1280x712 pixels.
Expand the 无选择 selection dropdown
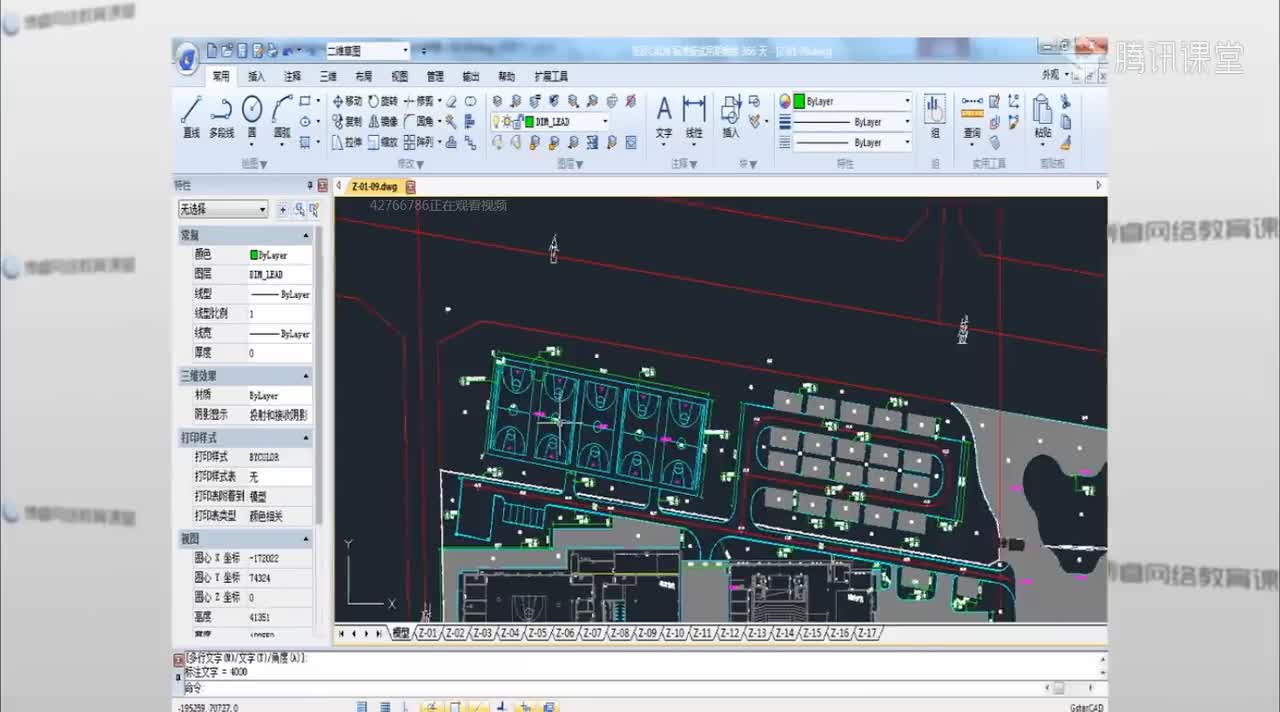click(x=263, y=209)
